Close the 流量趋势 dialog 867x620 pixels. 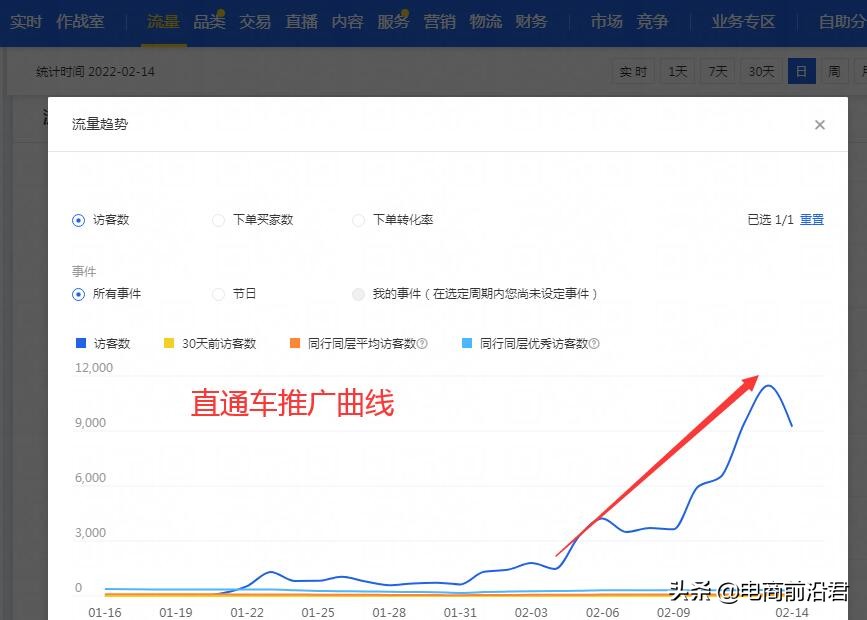pos(820,124)
